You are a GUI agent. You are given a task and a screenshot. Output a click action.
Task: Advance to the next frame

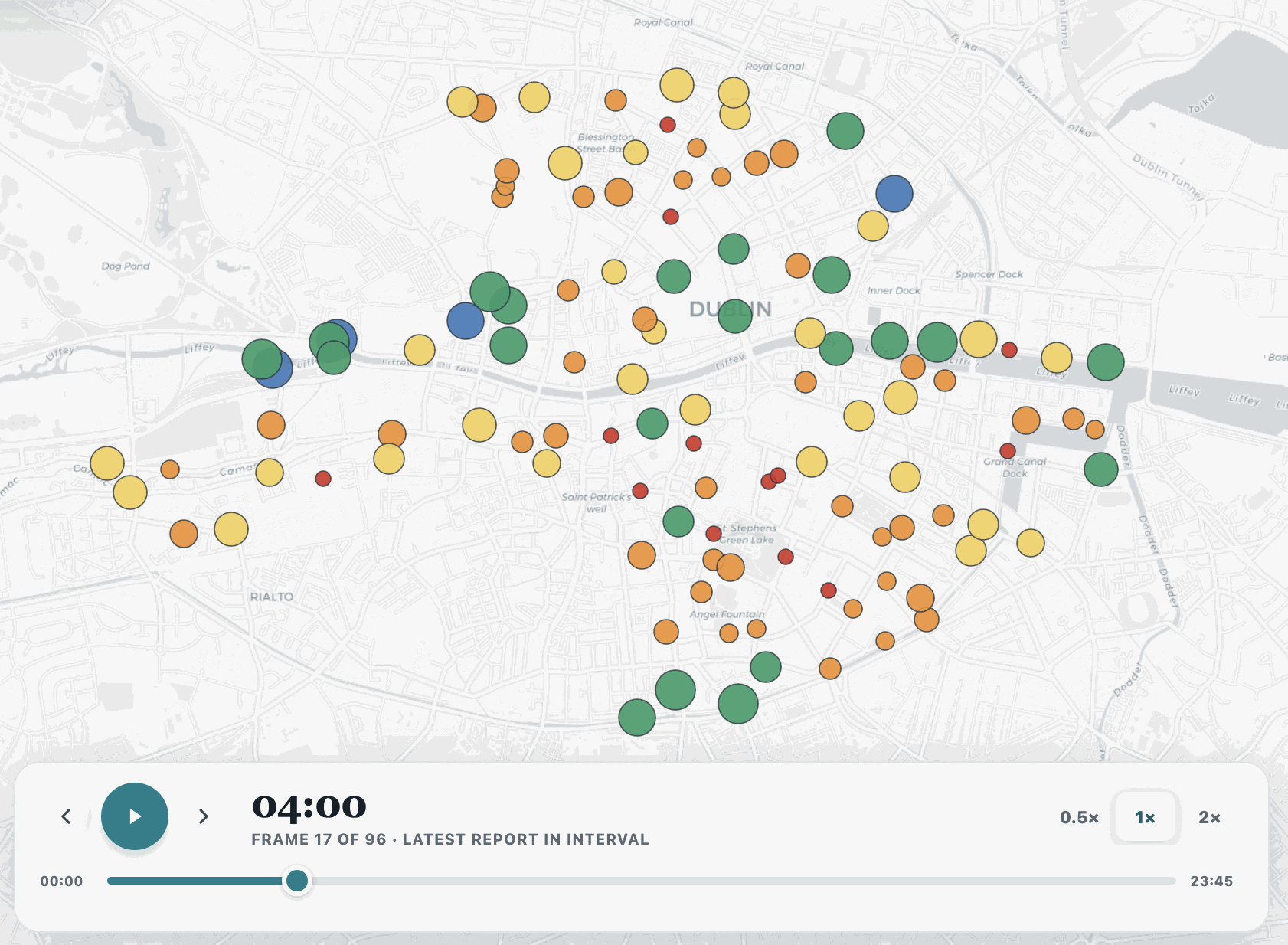click(203, 816)
